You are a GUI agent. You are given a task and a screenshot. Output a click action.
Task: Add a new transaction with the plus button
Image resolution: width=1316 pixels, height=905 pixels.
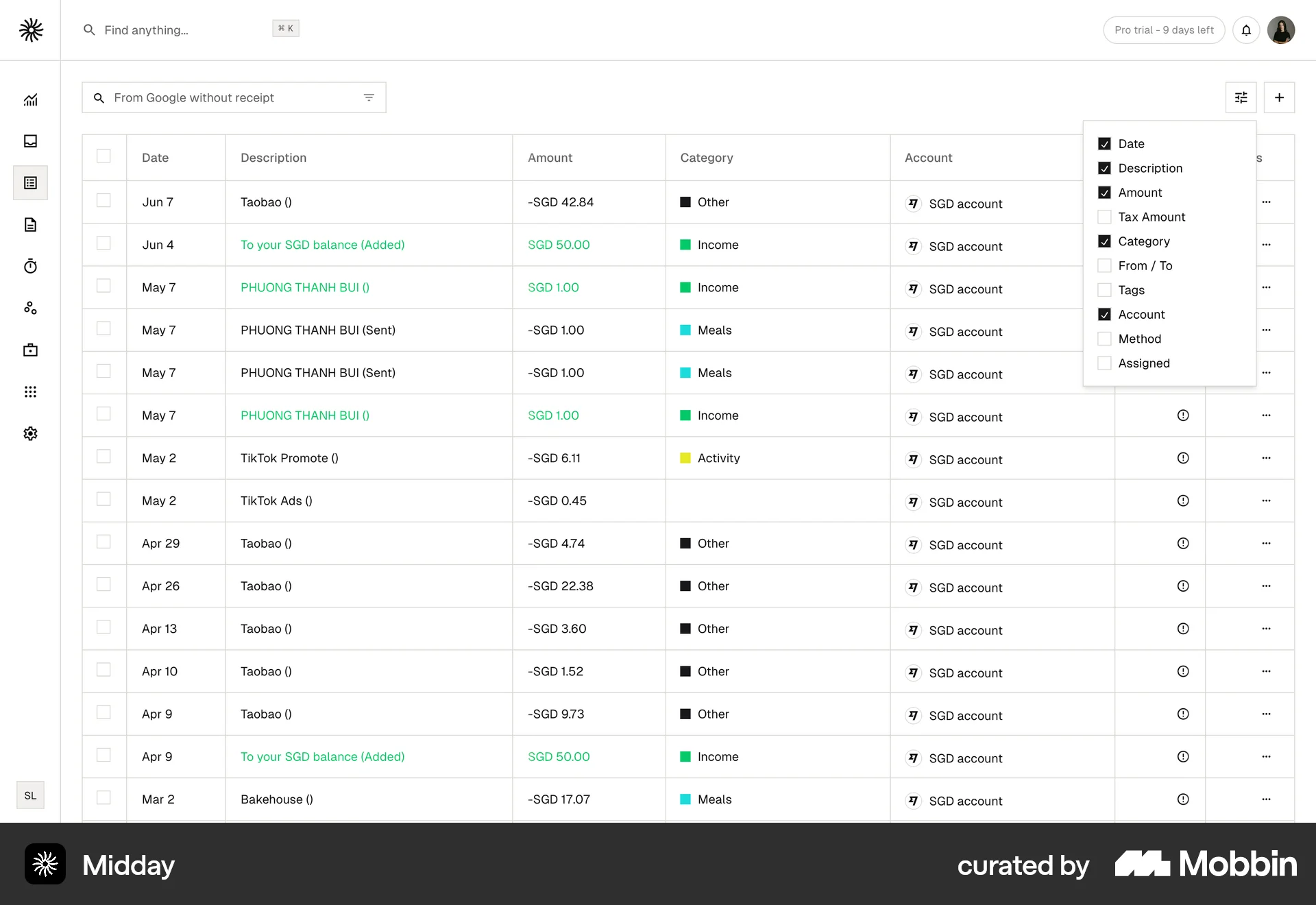(x=1279, y=97)
